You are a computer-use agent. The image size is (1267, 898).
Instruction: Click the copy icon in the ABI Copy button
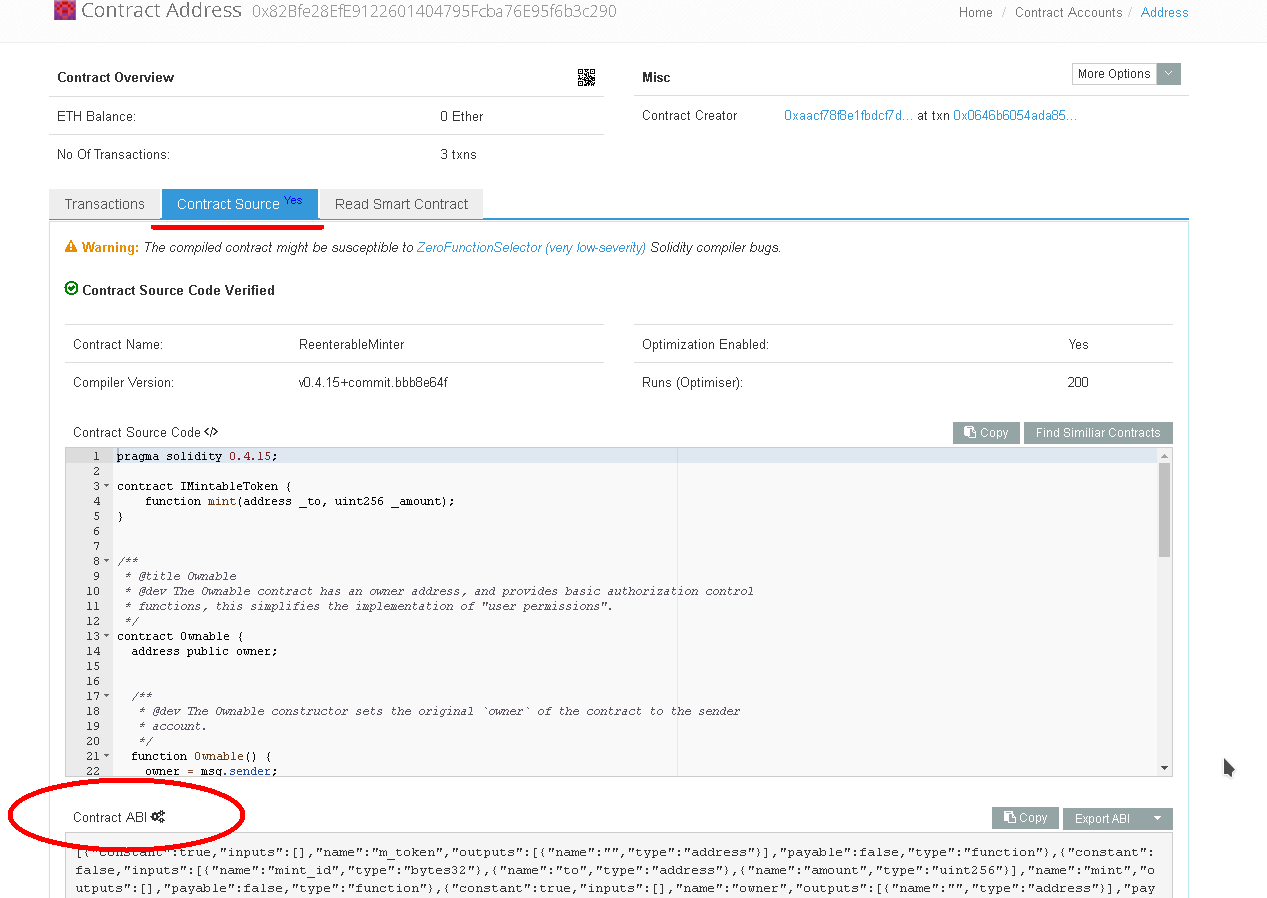tap(1008, 817)
